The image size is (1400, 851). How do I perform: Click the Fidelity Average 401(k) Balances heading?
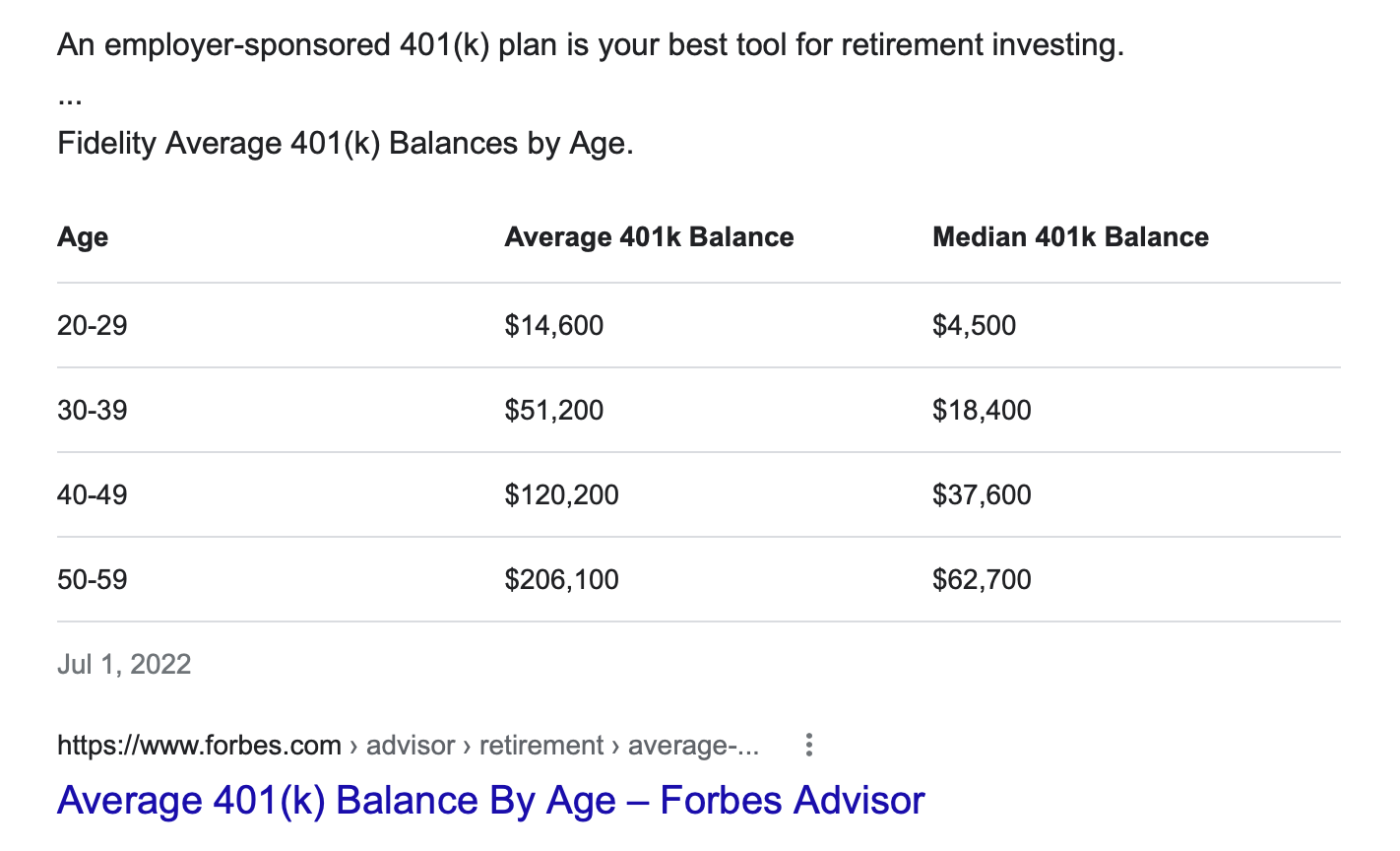(x=346, y=144)
